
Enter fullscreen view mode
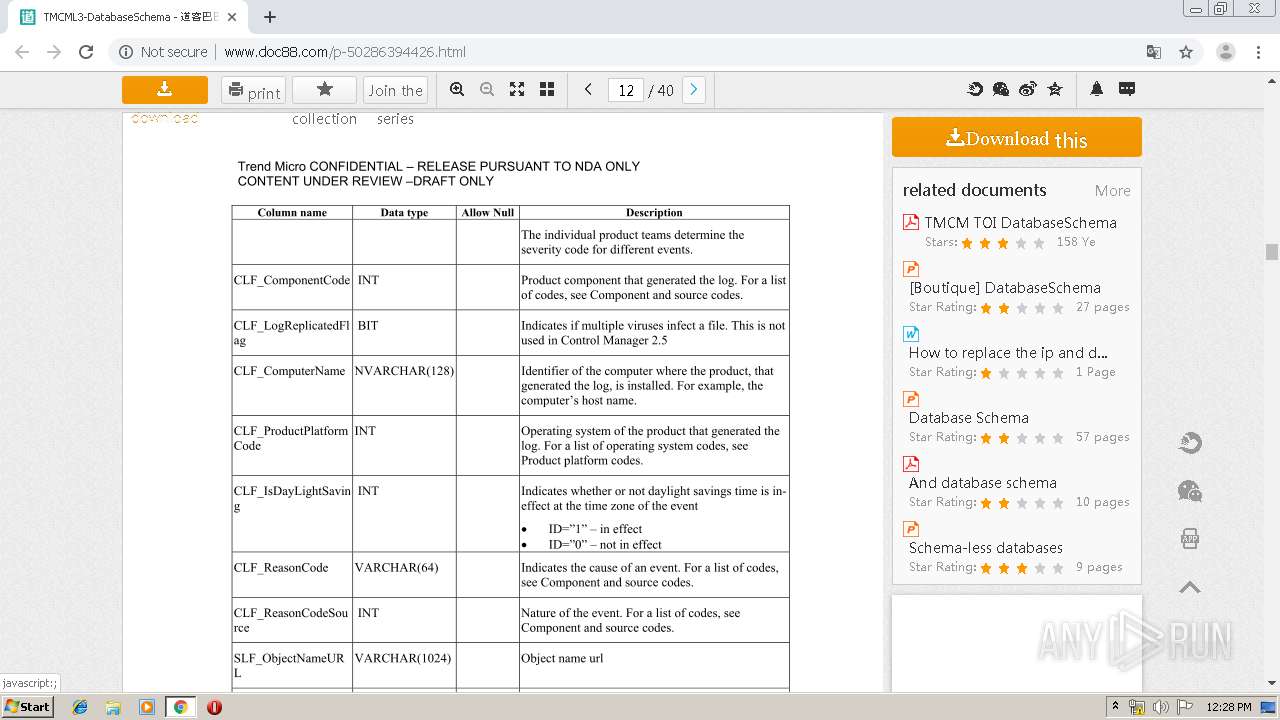(x=517, y=90)
